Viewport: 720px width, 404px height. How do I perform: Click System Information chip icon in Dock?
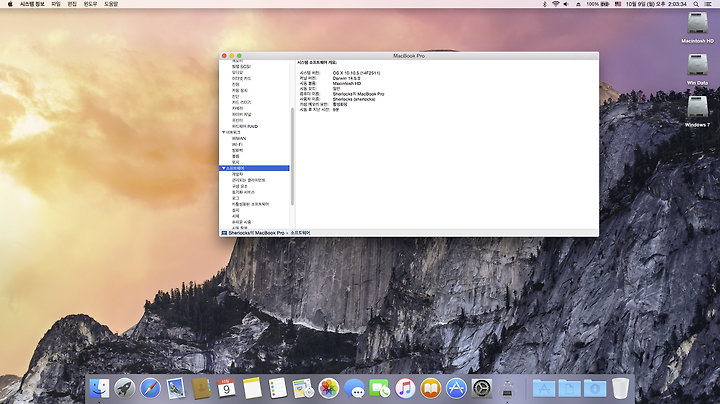click(507, 388)
